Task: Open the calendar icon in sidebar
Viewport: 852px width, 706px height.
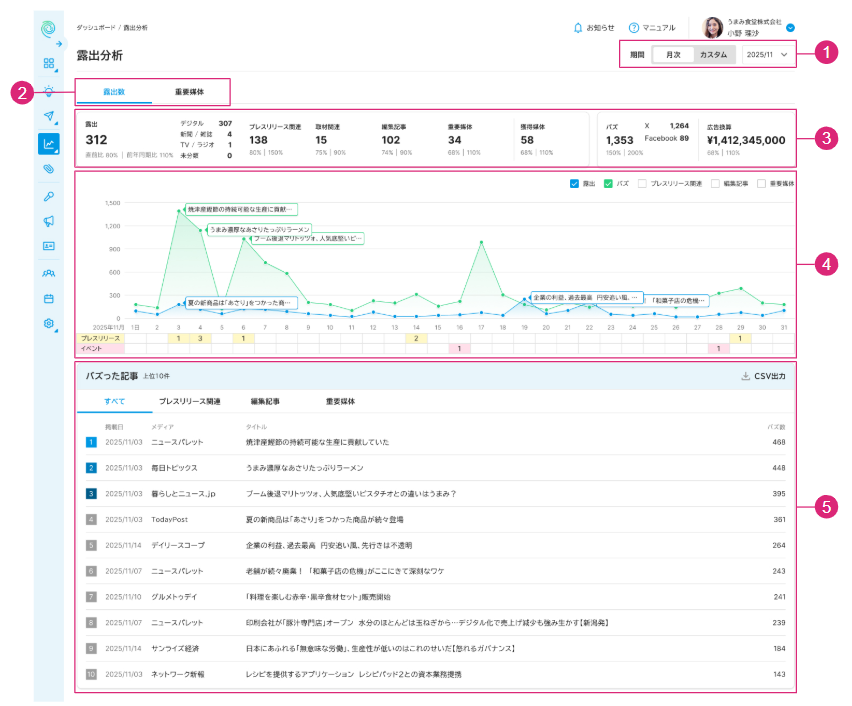Action: click(x=48, y=298)
